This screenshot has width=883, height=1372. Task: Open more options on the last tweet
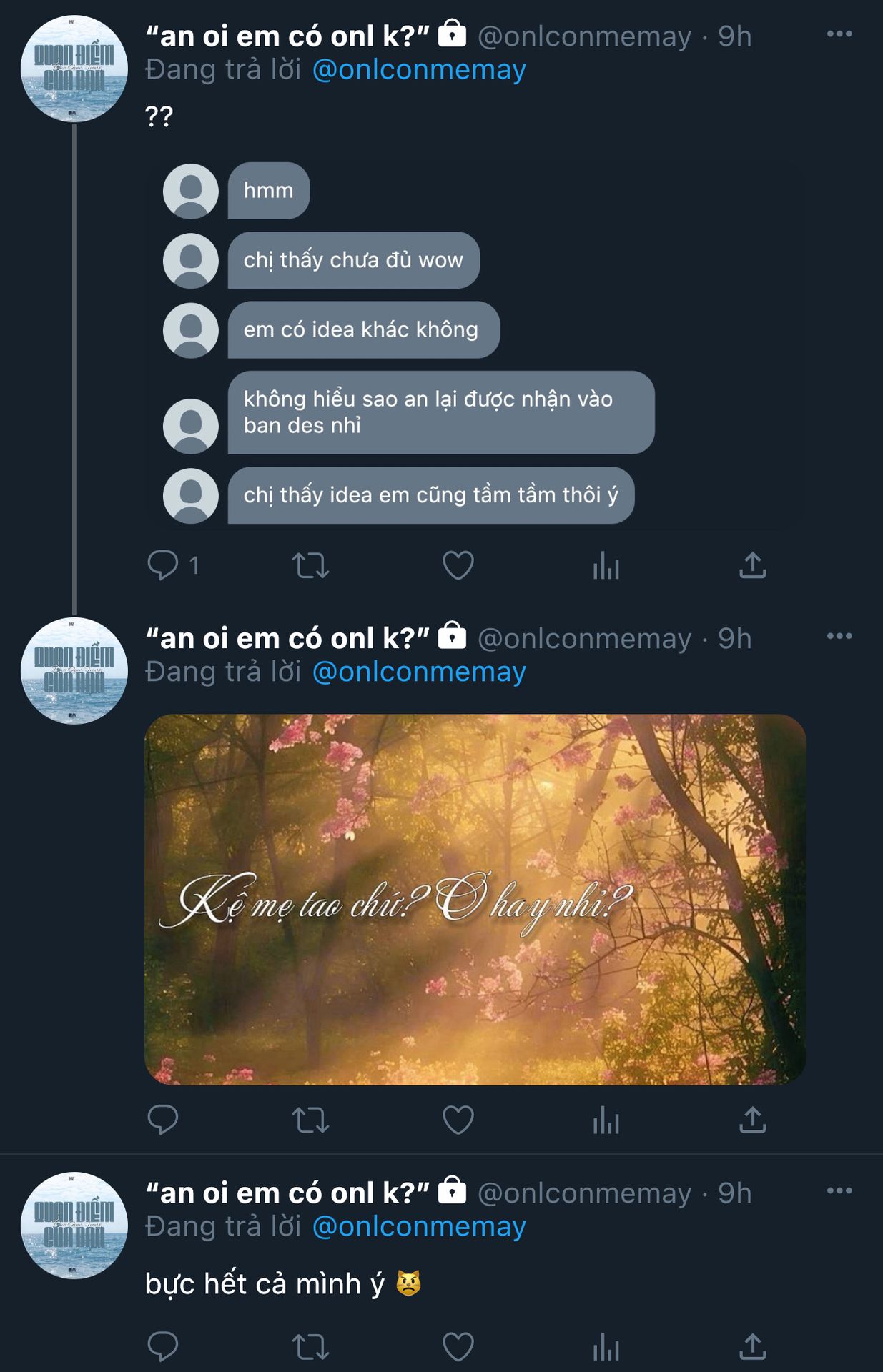coord(839,1190)
